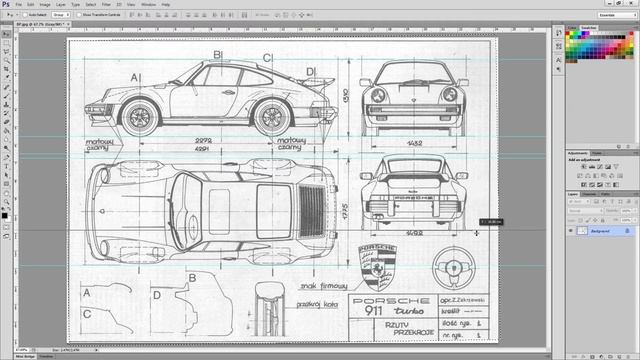
Task: Switch to the Color panel tab
Action: tap(572, 28)
